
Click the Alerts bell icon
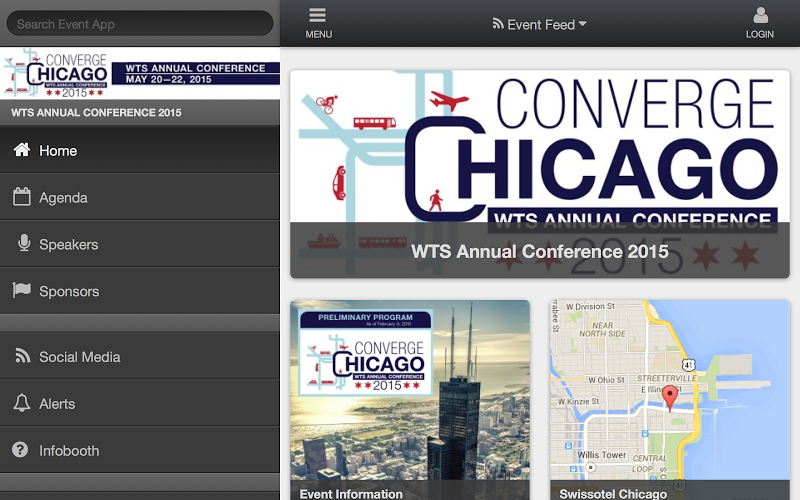tap(21, 403)
